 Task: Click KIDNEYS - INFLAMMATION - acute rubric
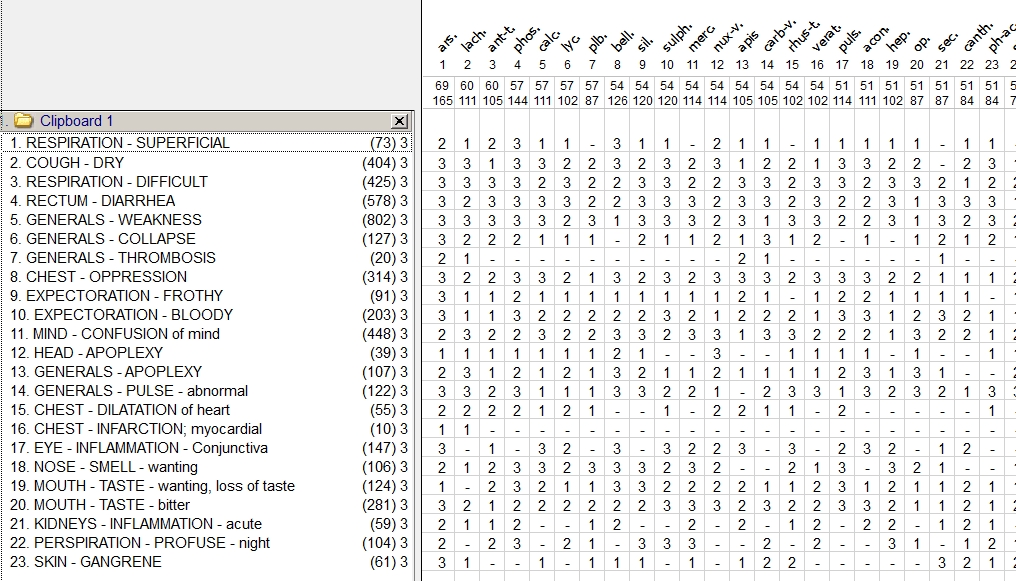click(x=207, y=523)
